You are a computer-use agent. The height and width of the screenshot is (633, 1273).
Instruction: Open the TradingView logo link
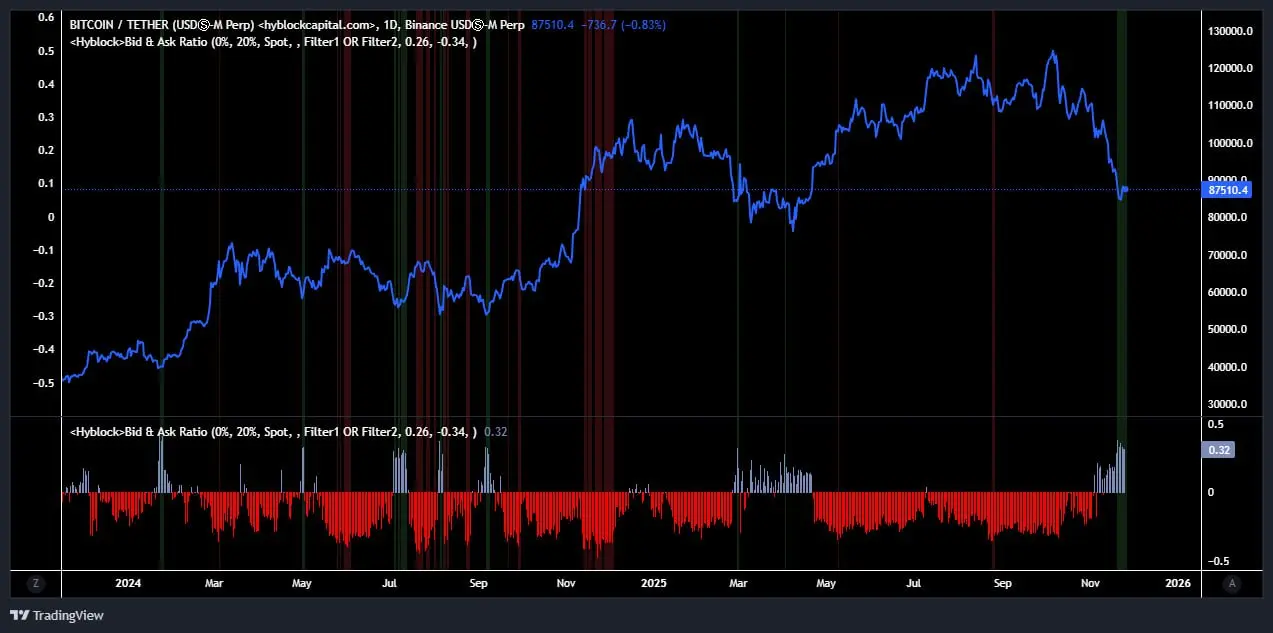57,615
